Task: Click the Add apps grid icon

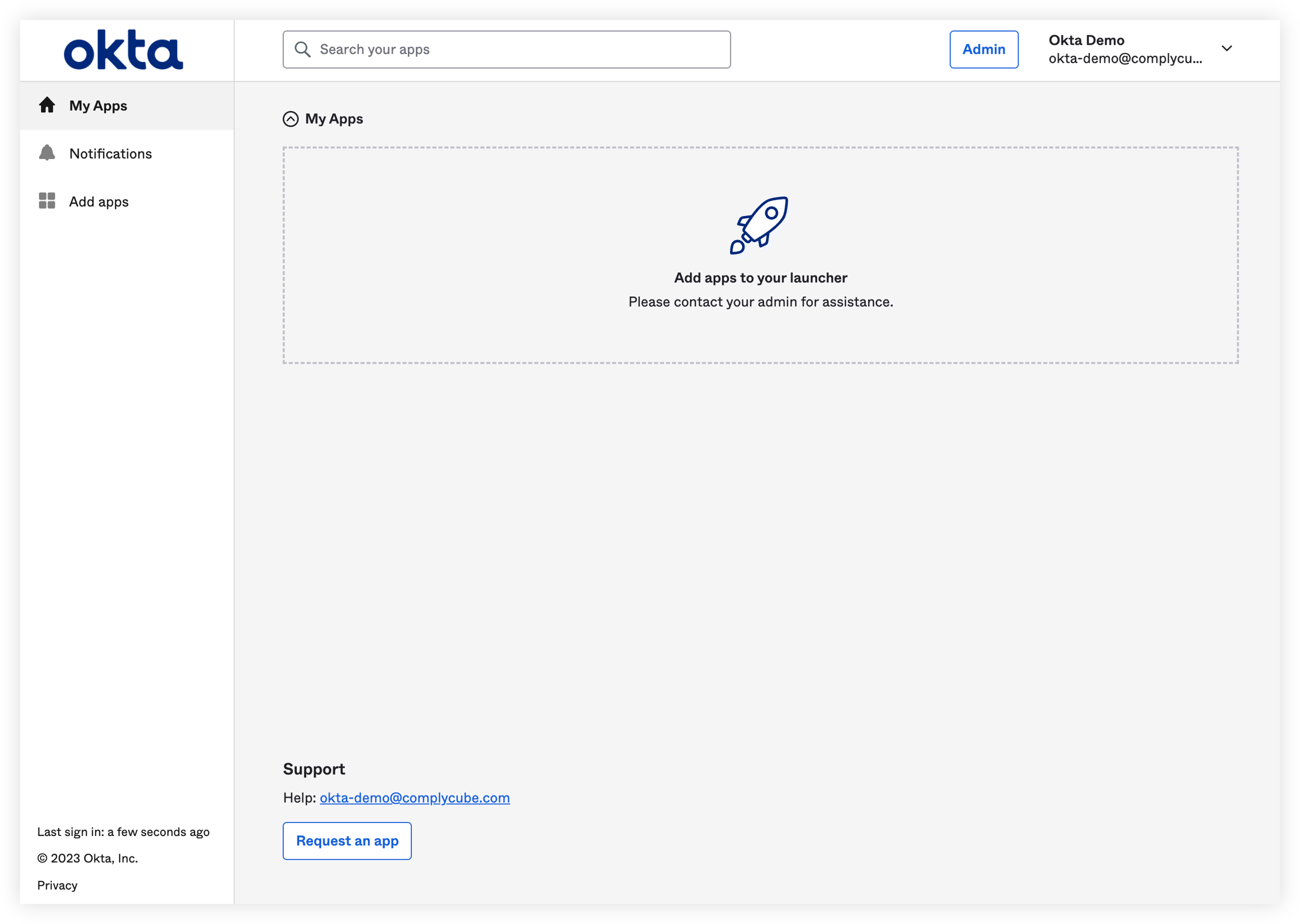Action: point(47,201)
